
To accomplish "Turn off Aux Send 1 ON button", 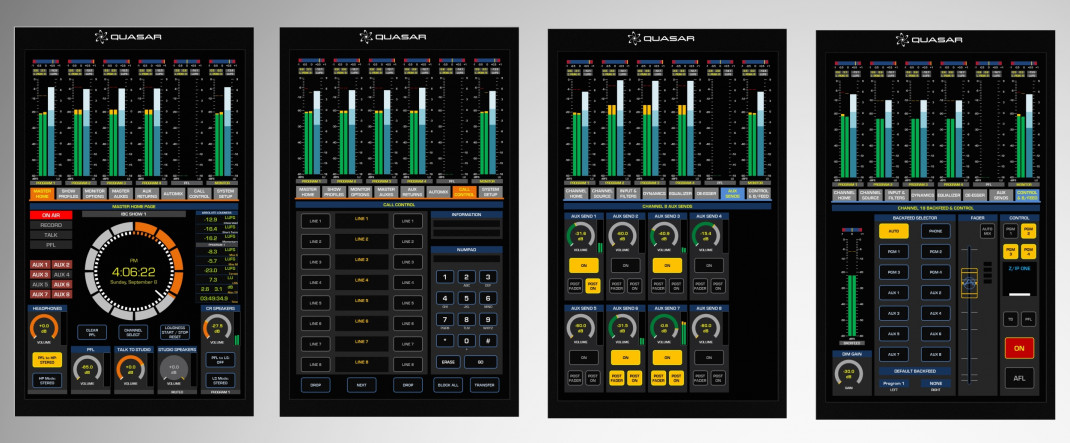I will (582, 266).
